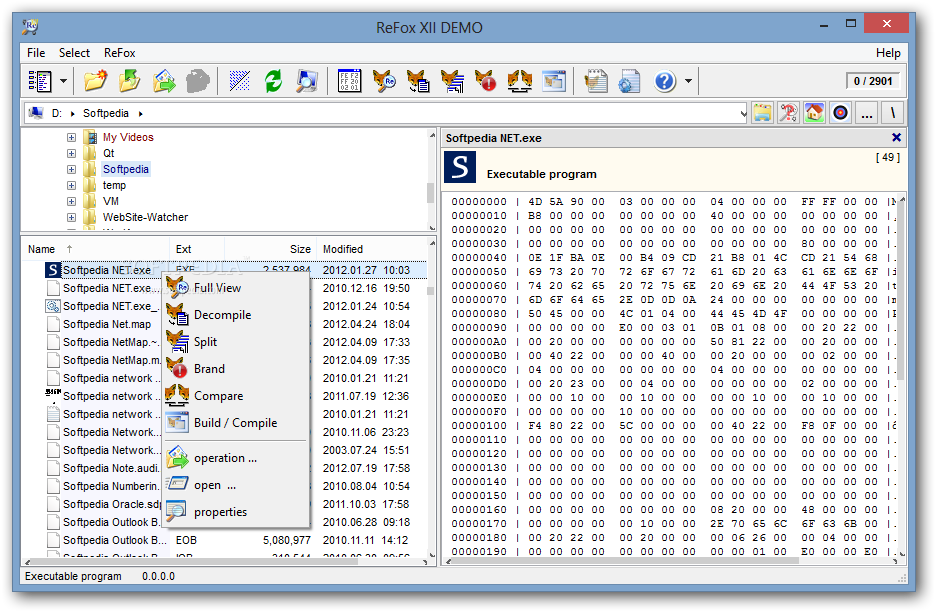
Task: Click the ellipsis browse button
Action: coord(867,113)
